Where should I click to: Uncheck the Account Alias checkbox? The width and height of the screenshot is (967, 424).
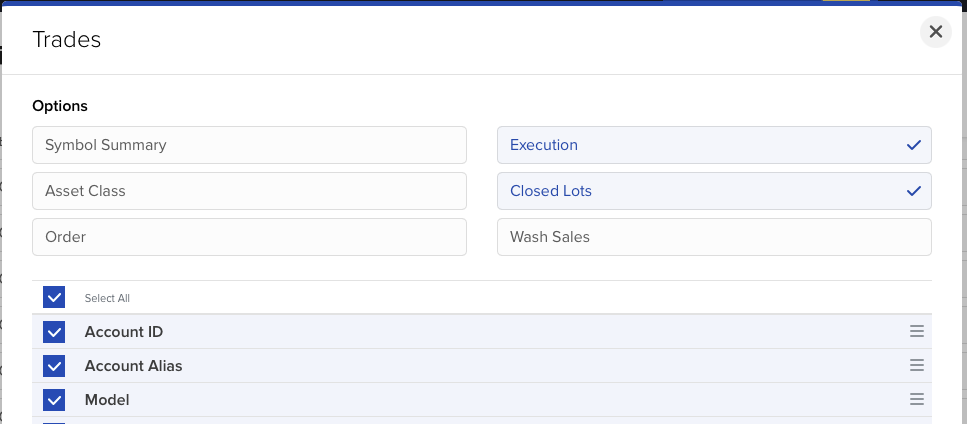pyautogui.click(x=54, y=366)
